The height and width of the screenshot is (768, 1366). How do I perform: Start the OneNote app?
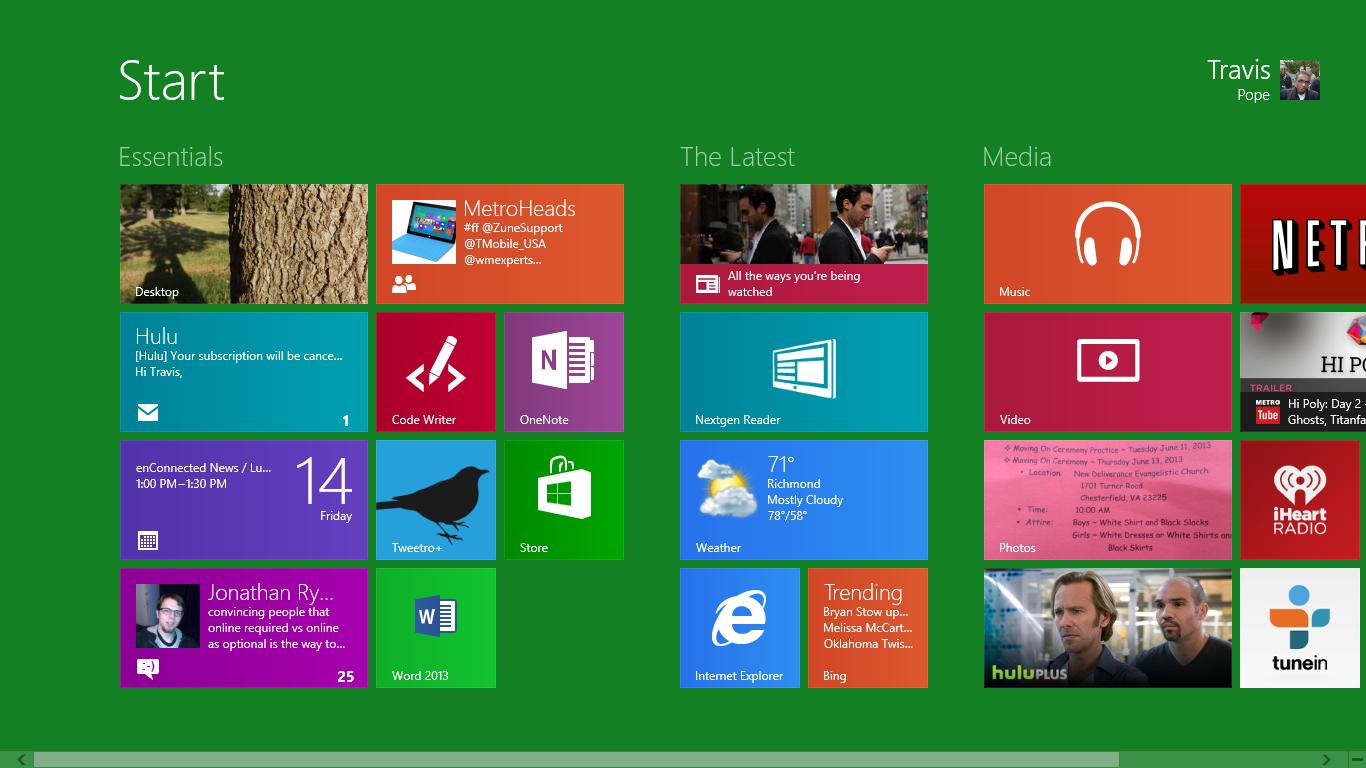563,371
